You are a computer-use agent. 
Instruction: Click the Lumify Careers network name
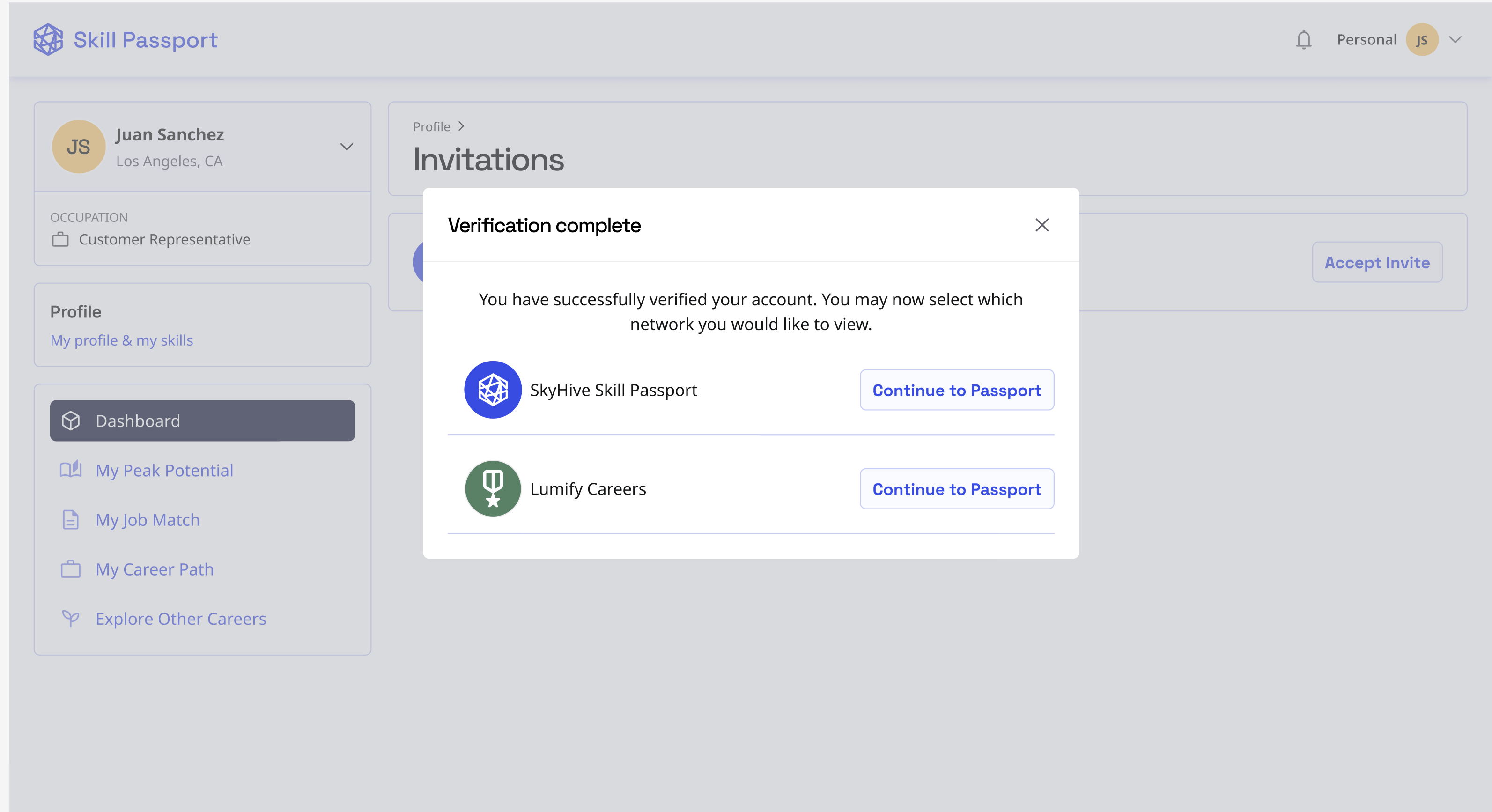click(x=588, y=489)
